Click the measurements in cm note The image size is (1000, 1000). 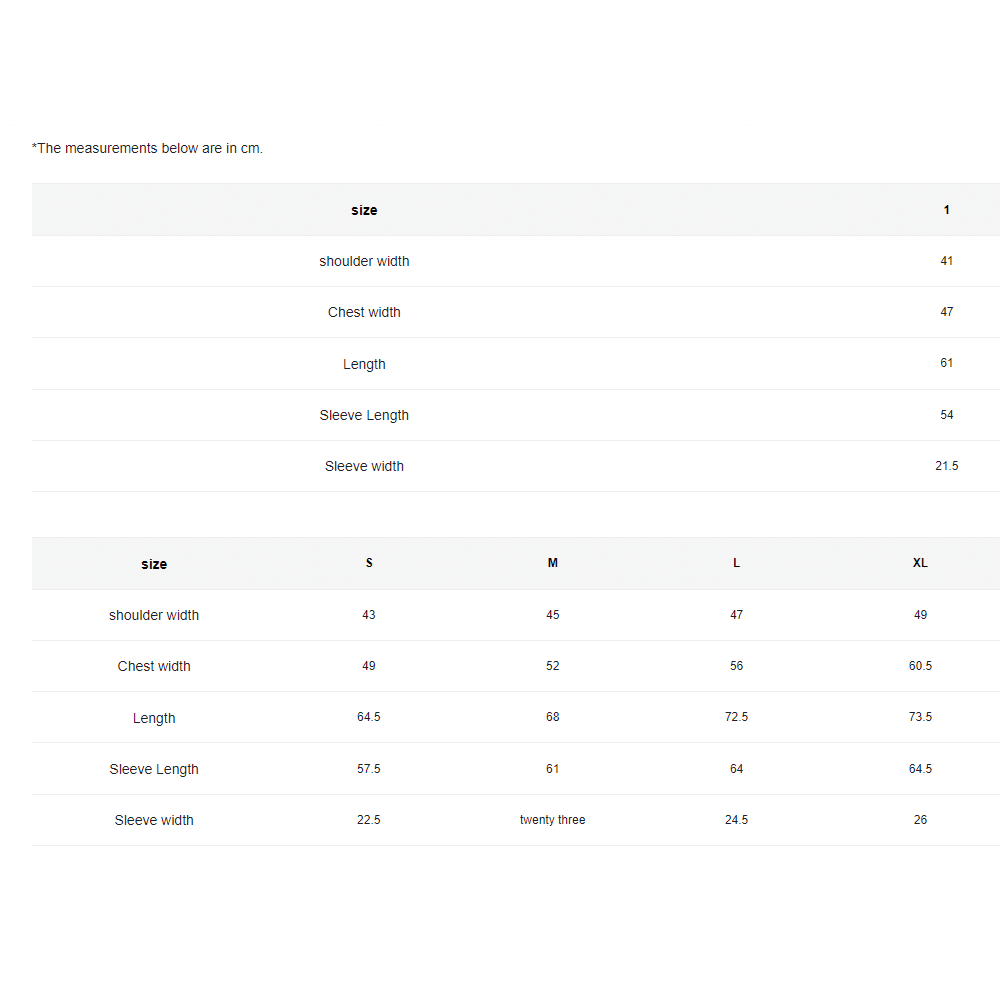click(147, 149)
